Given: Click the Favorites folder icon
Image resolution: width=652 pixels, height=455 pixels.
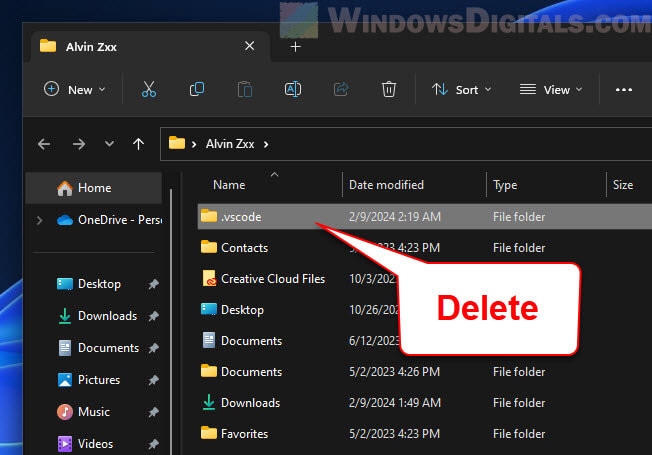Looking at the screenshot, I should click(x=209, y=433).
